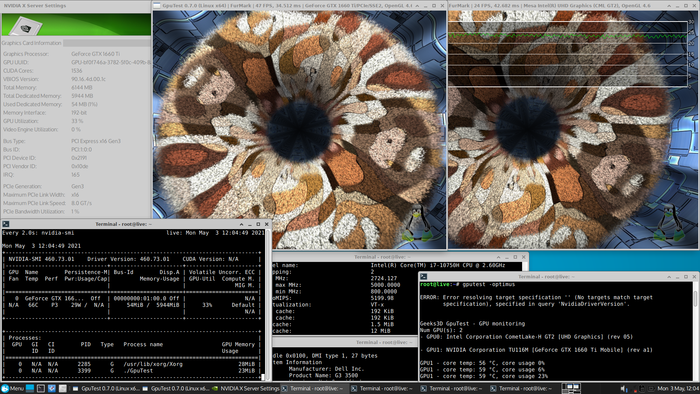Close the FurMark Mesa Intel UHD window
Screen dimensions: 700x394
pyautogui.click(x=694, y=6)
